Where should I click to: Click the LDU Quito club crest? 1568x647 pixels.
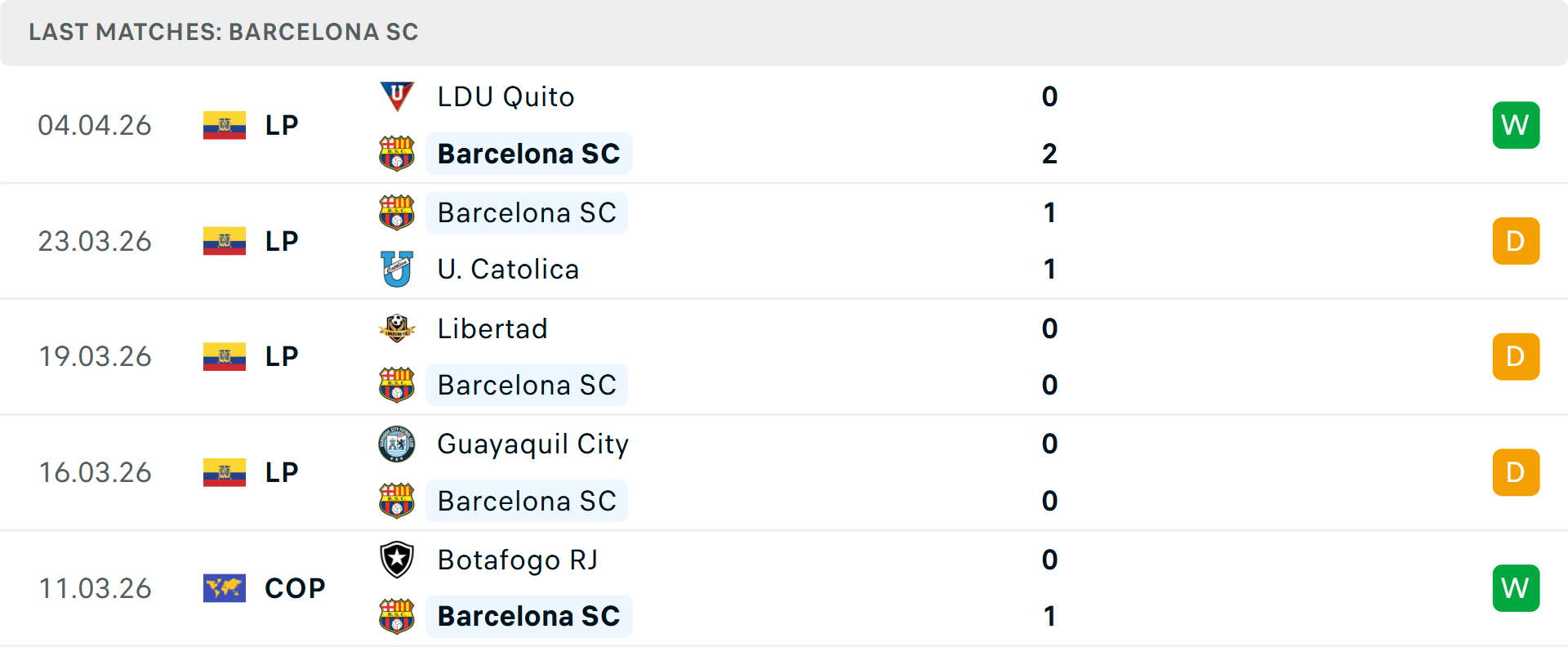pos(397,96)
